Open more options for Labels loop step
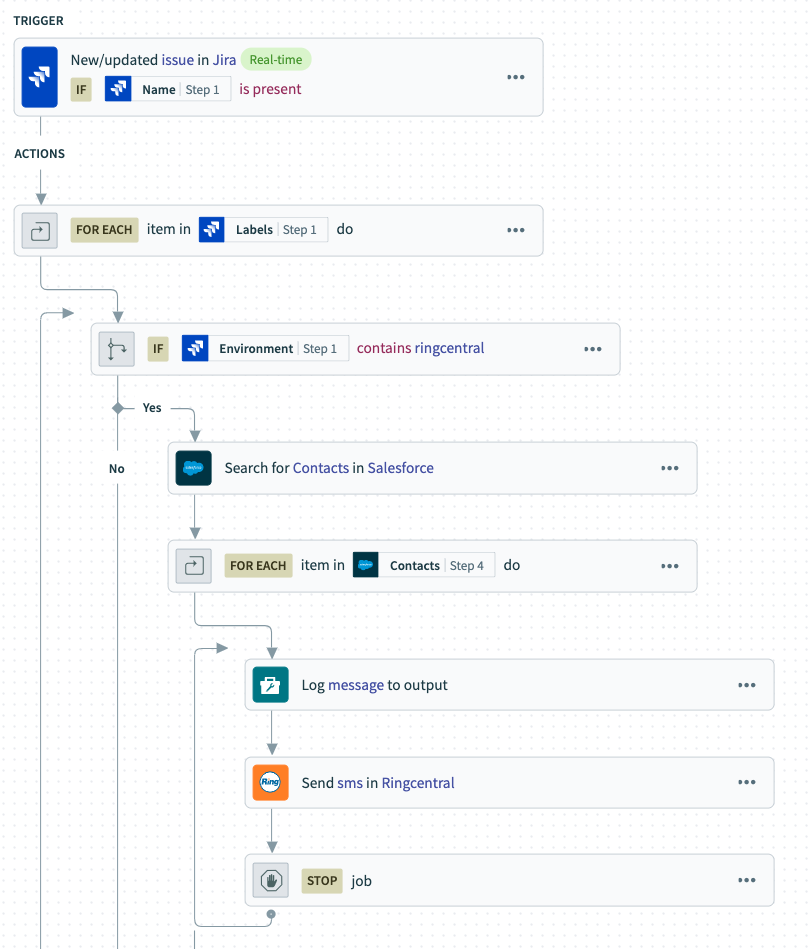The height and width of the screenshot is (949, 810). pyautogui.click(x=516, y=230)
